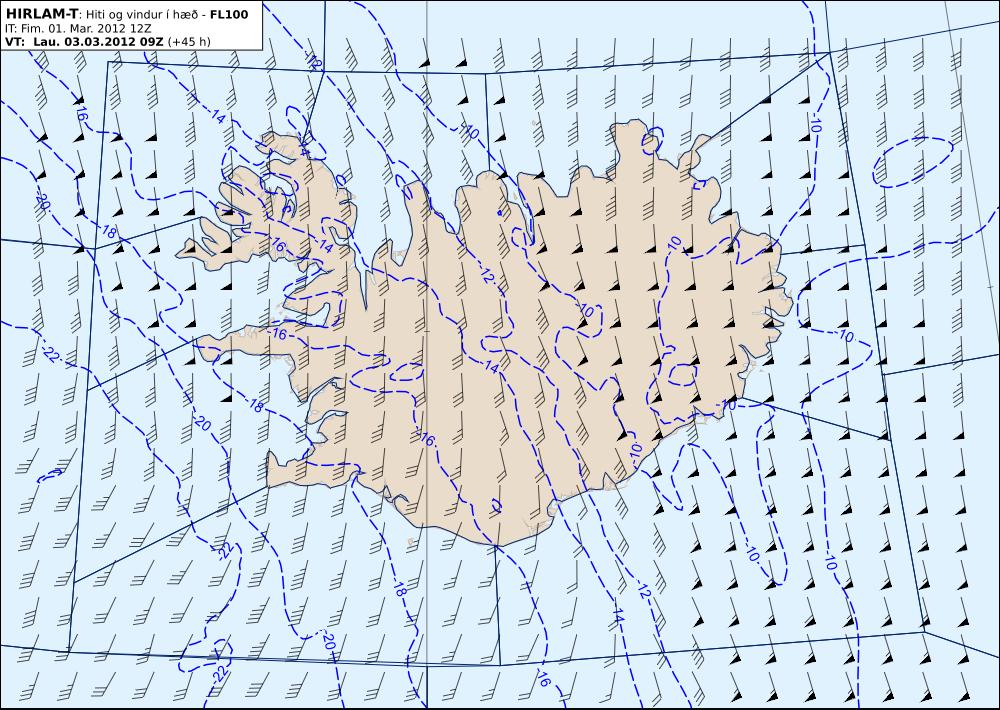Click the "IT: Fim. 01. Mar. 2012 12Z" line
The width and height of the screenshot is (1000, 710).
click(x=78, y=29)
